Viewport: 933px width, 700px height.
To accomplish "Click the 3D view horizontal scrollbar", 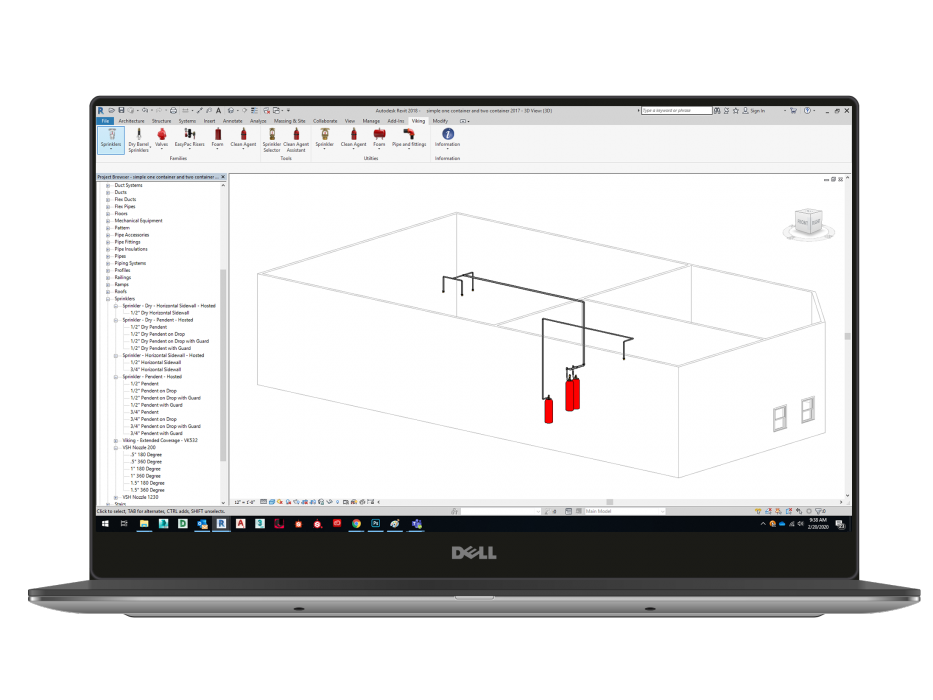I will pyautogui.click(x=610, y=502).
